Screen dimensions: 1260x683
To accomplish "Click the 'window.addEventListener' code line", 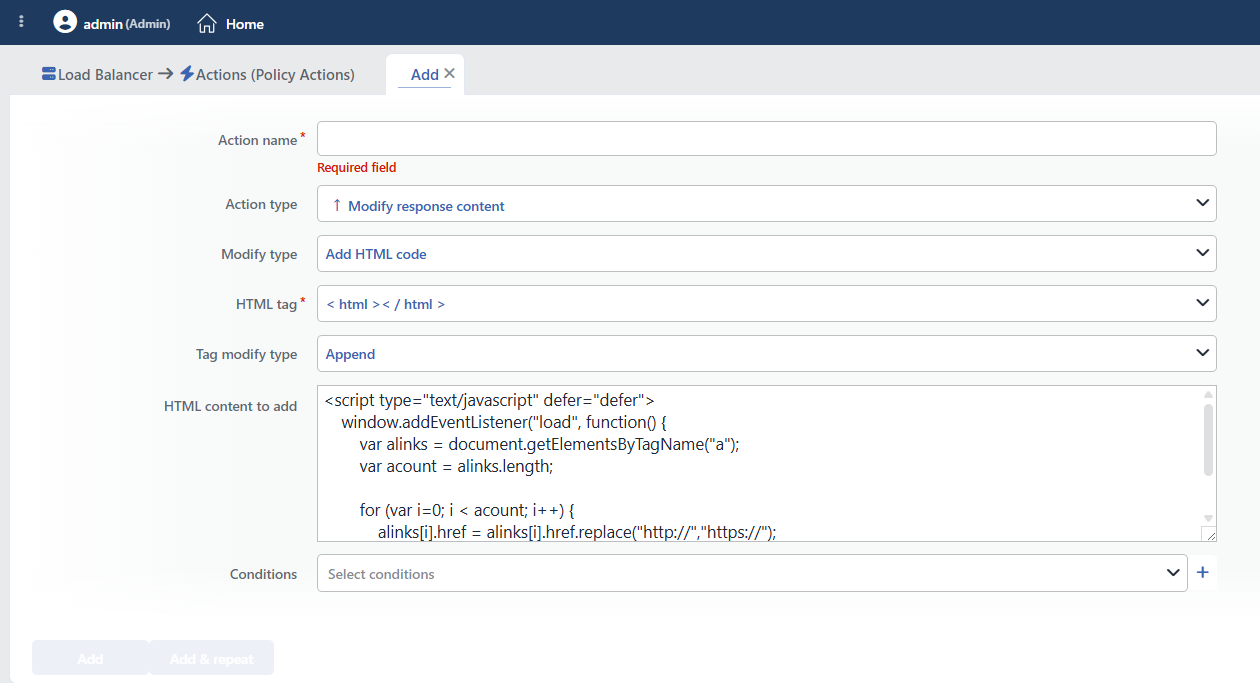I will coord(503,422).
